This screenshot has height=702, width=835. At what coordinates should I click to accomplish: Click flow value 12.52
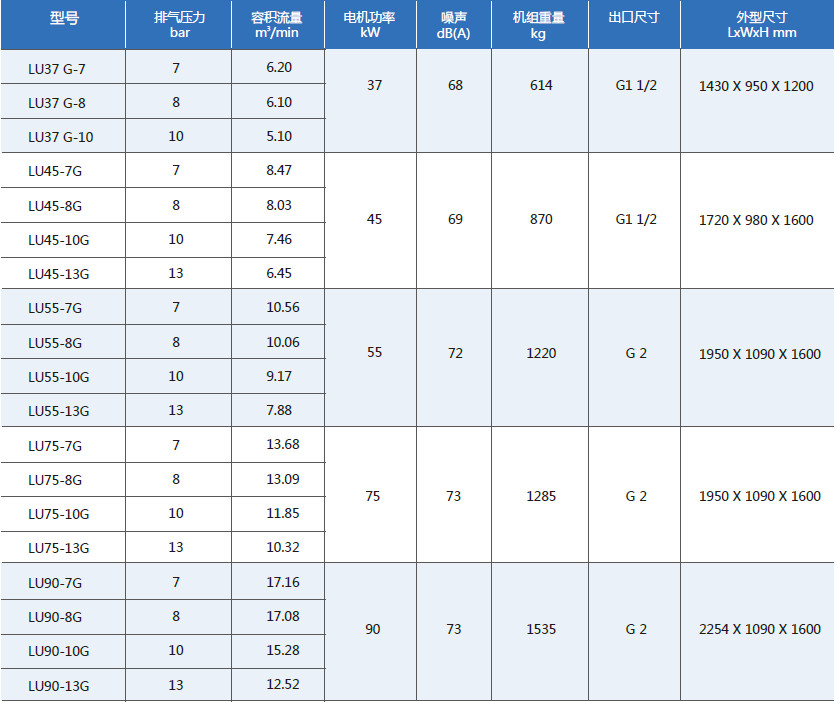click(x=283, y=684)
